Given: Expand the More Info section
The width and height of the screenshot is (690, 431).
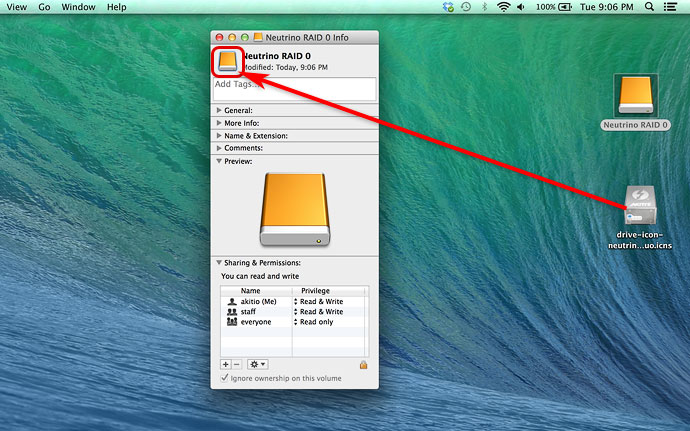Looking at the screenshot, I should click(x=219, y=123).
